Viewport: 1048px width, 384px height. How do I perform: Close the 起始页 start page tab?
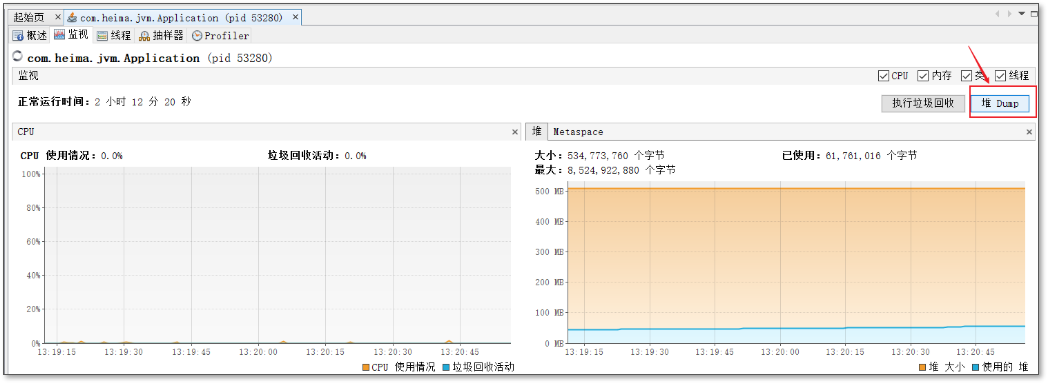coord(58,17)
